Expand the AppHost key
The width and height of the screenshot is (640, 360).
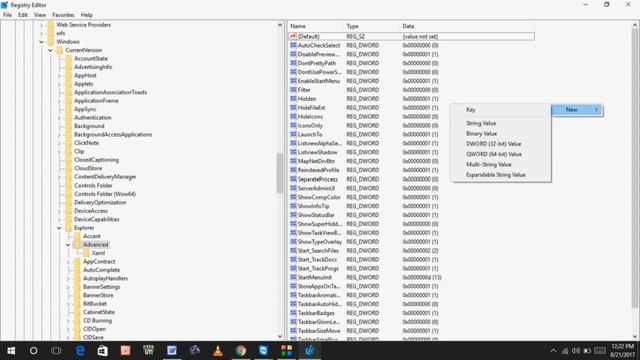coord(59,76)
